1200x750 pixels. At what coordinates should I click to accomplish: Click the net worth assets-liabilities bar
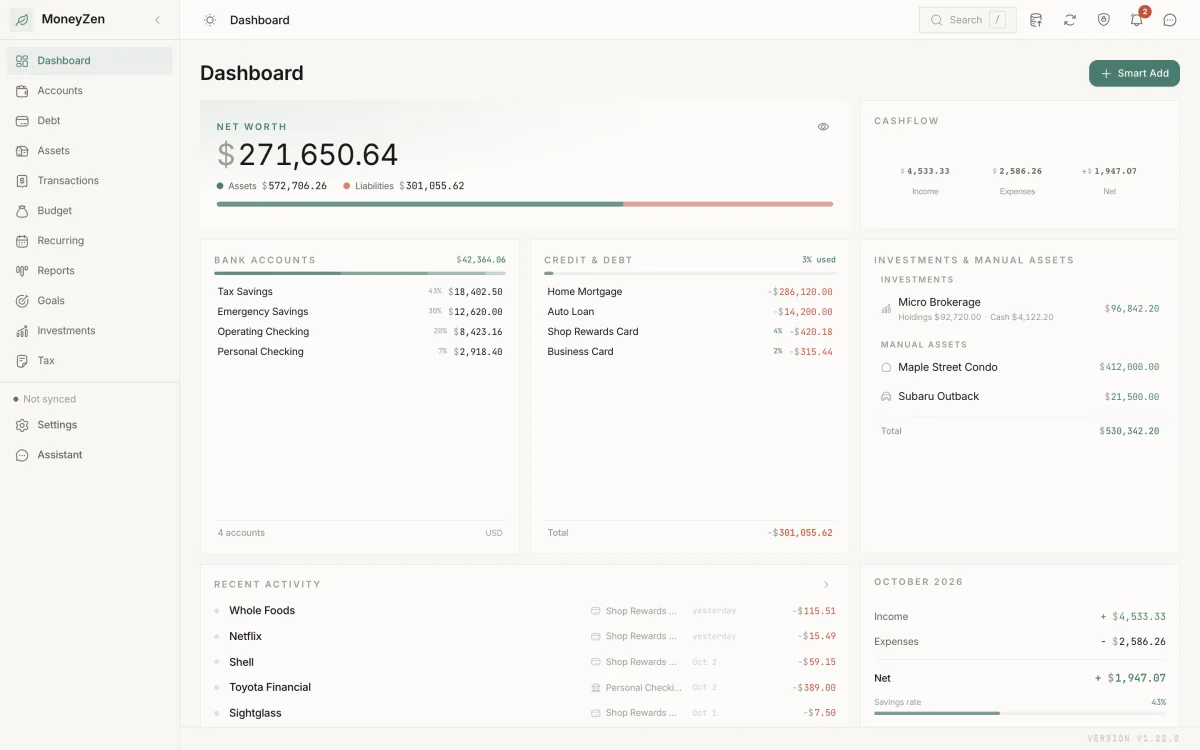click(525, 204)
